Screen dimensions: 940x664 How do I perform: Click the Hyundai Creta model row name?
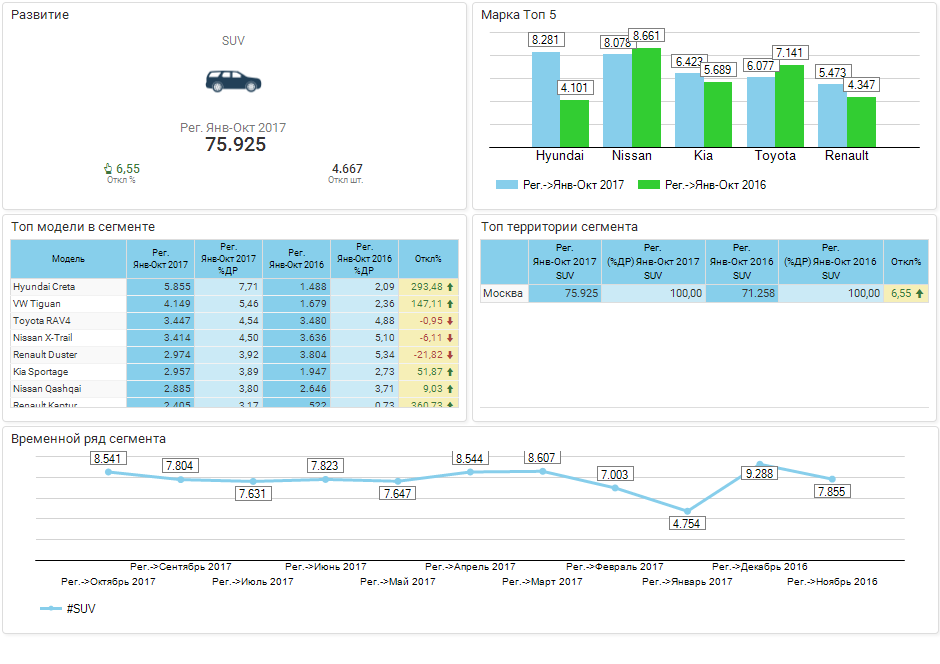pyautogui.click(x=44, y=287)
